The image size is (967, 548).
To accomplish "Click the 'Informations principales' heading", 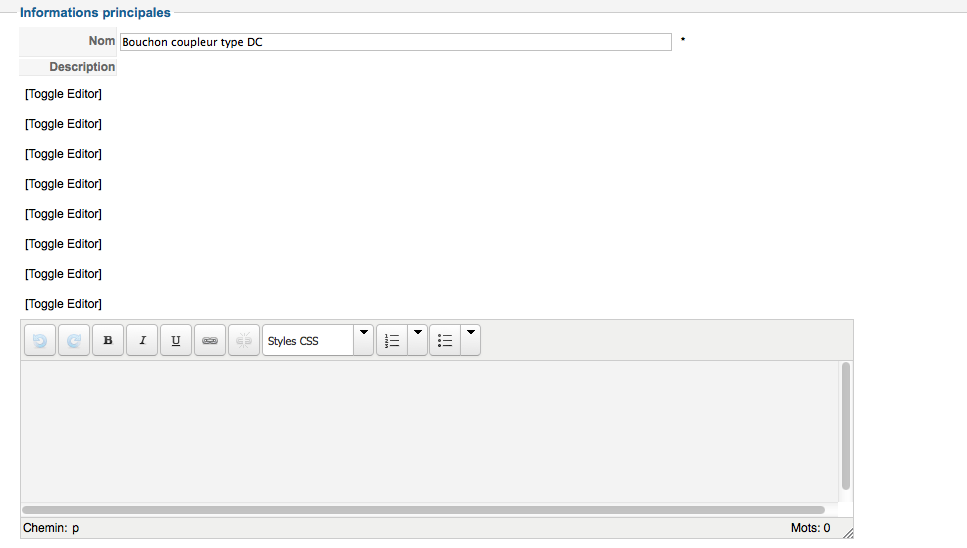I will click(95, 12).
